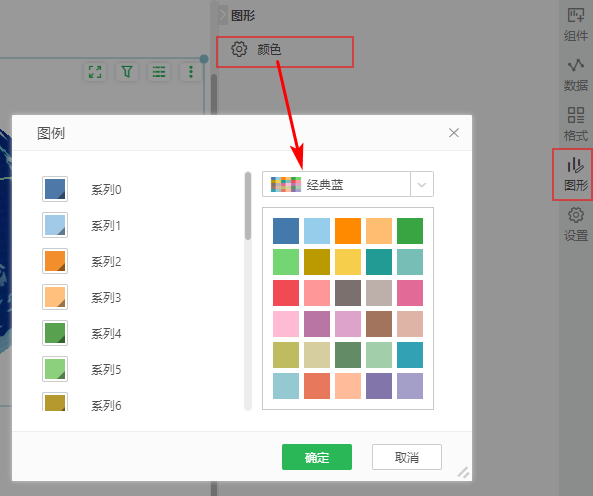
Task: Pick the magenta pink palette color in third row
Action: pos(410,293)
